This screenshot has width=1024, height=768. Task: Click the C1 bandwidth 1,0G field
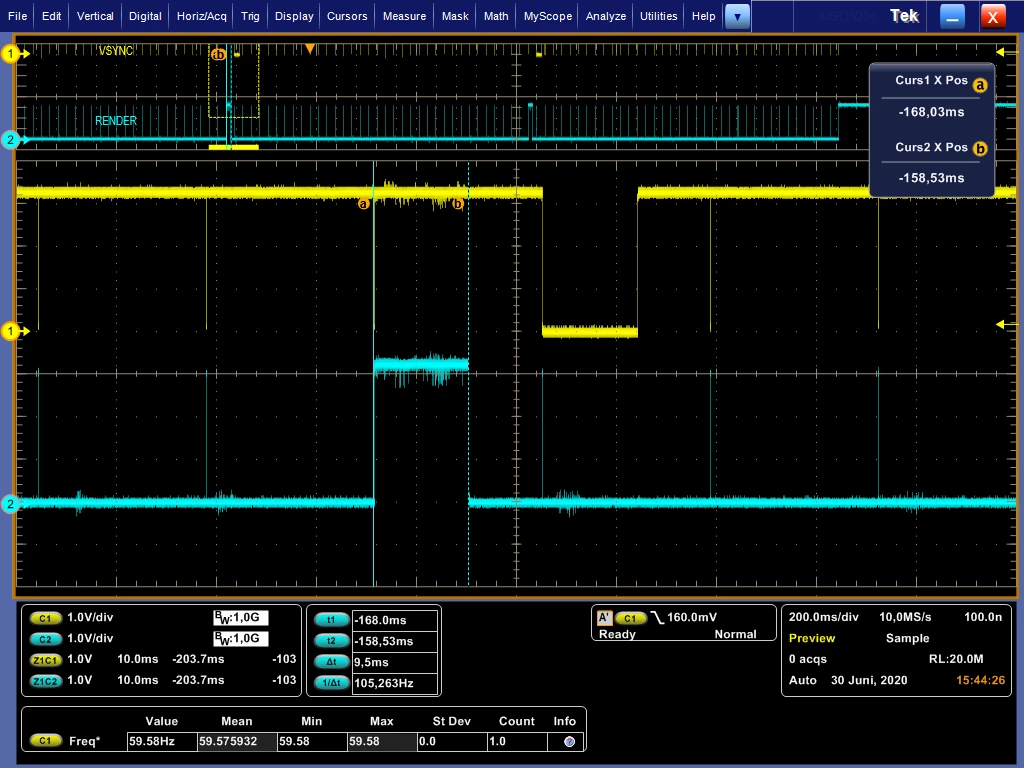tap(240, 617)
